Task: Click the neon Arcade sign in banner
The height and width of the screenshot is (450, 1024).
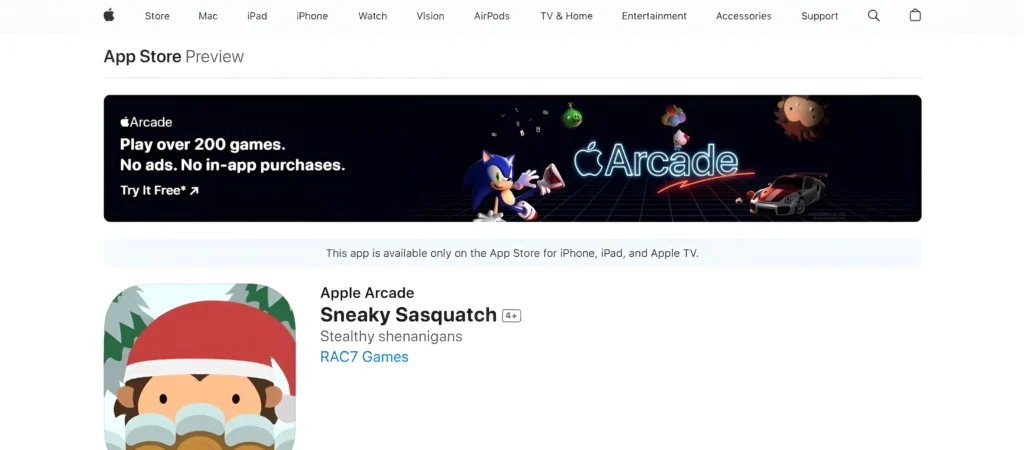Action: click(x=656, y=161)
